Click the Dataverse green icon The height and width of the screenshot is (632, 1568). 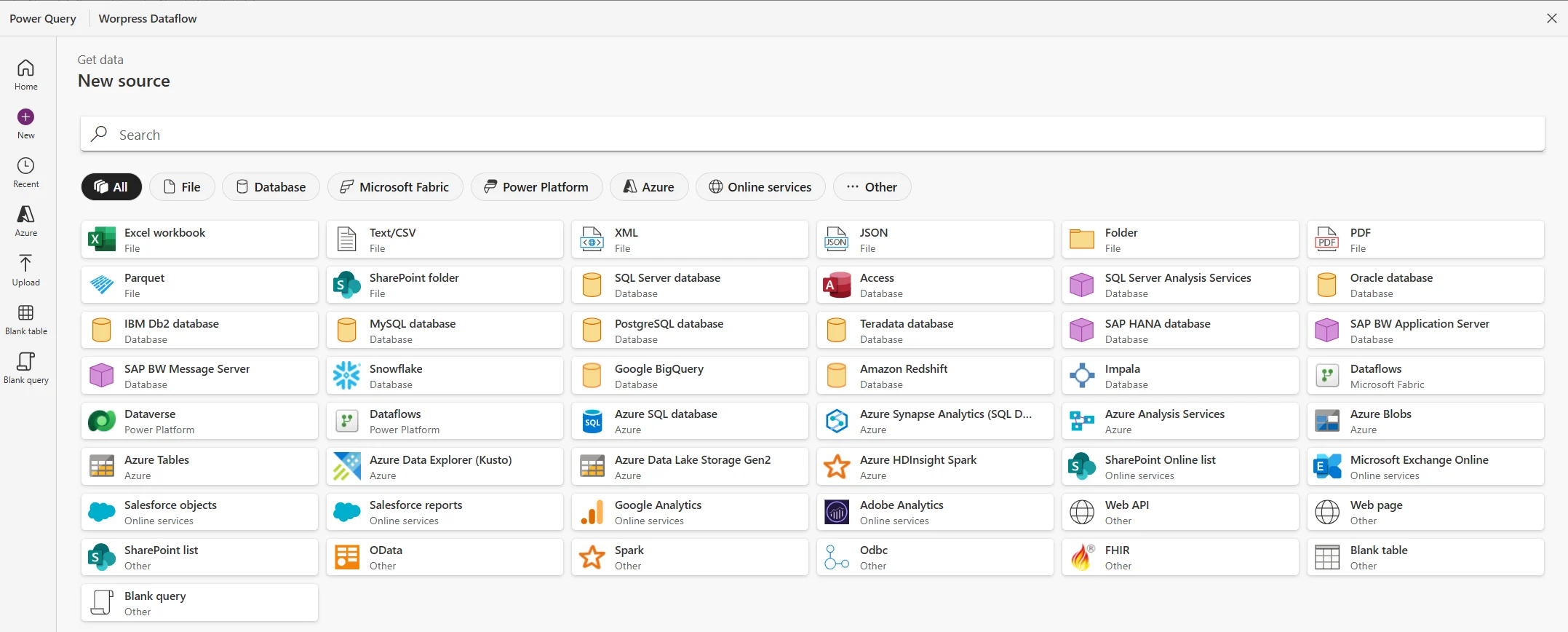click(102, 421)
